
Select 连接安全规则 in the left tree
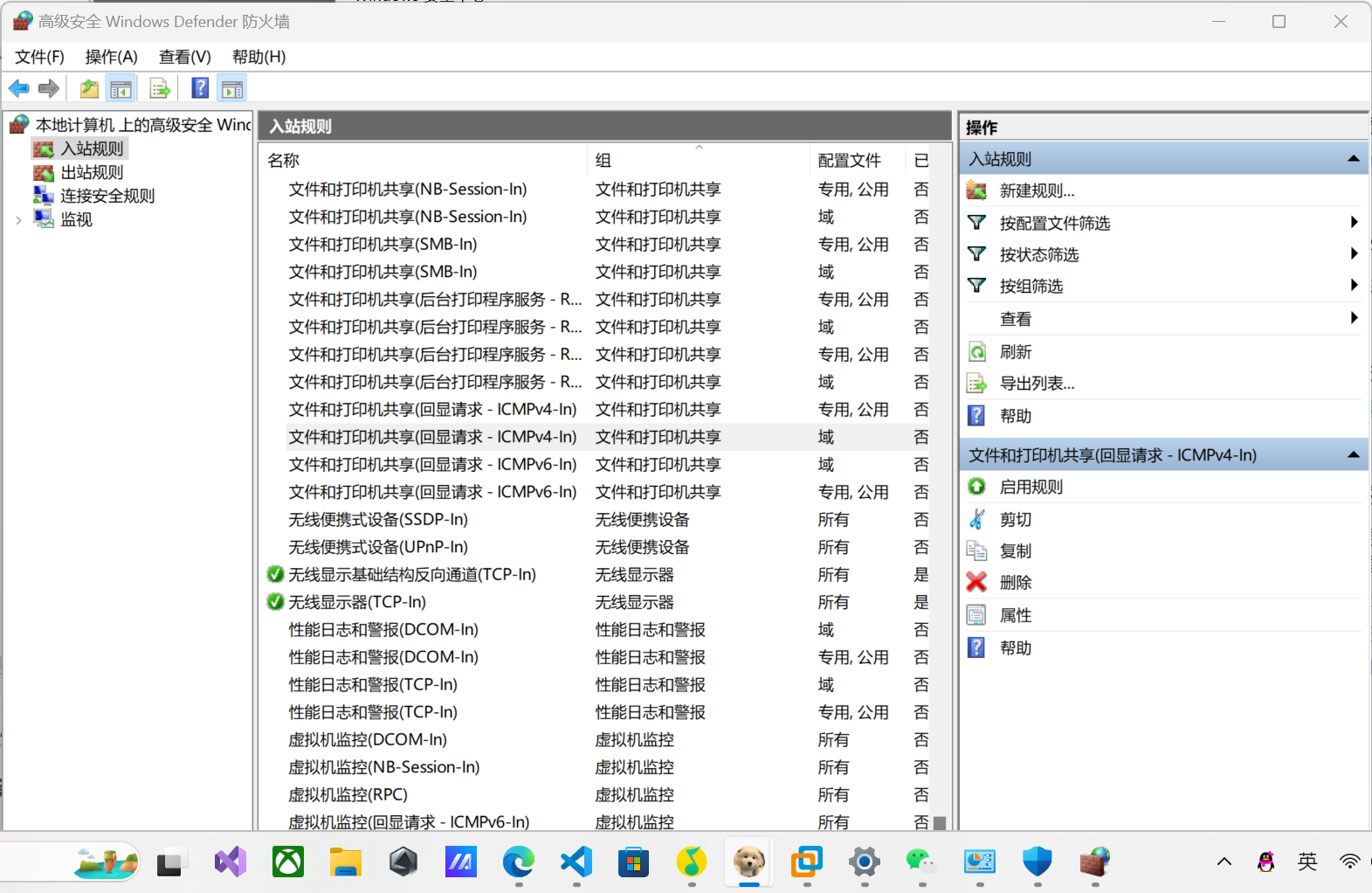click(107, 196)
